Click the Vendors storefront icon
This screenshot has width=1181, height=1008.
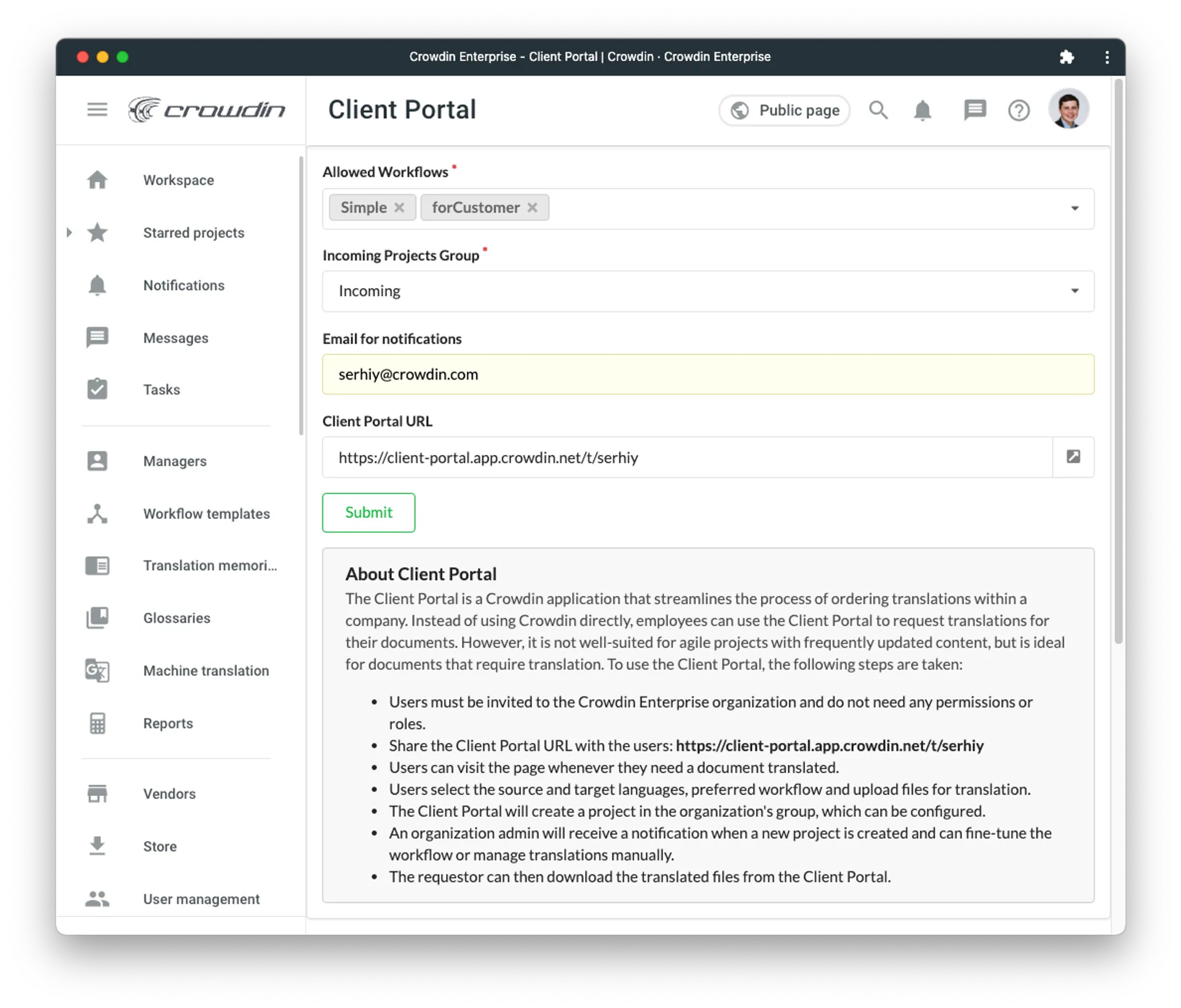coord(97,793)
